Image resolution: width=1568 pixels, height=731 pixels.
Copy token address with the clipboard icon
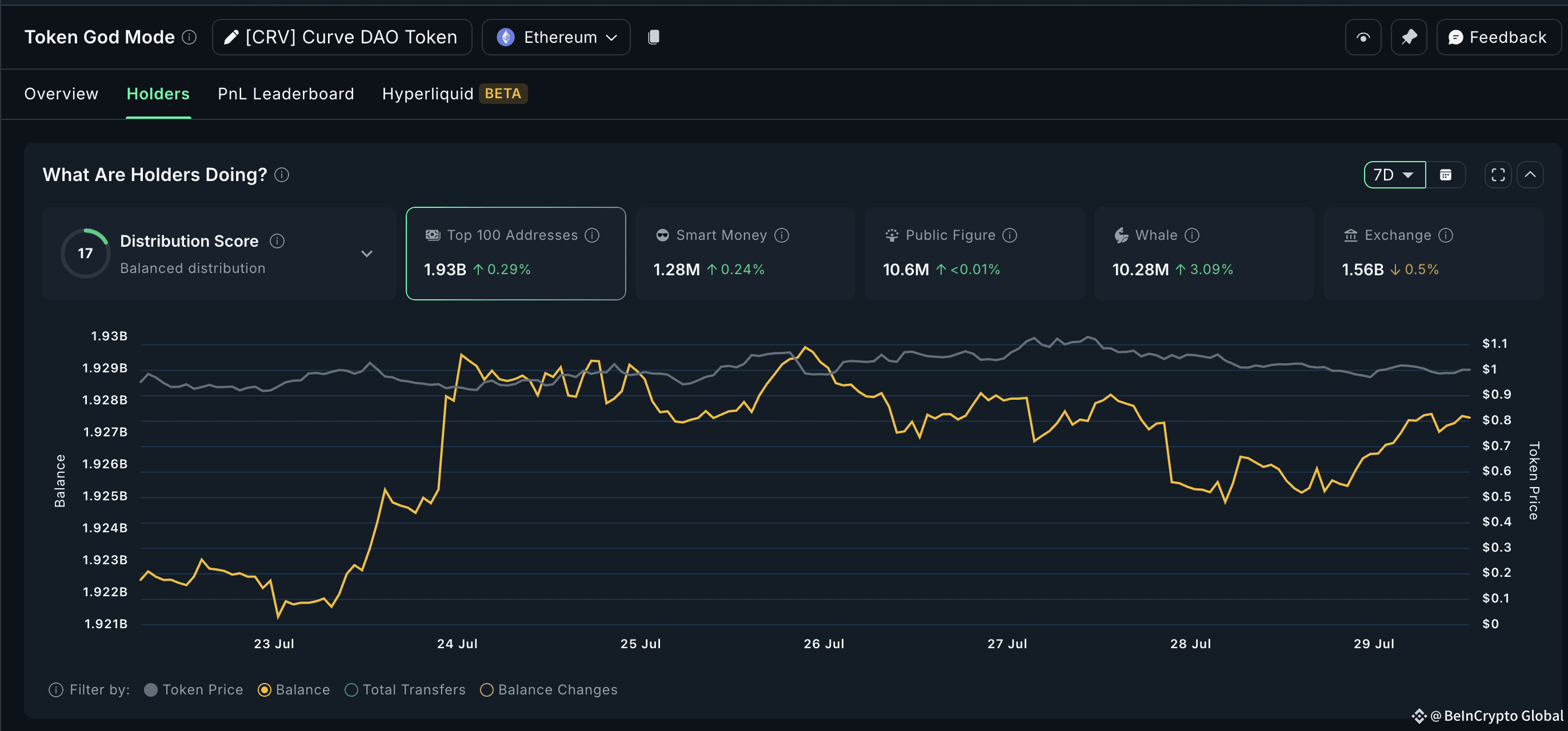pyautogui.click(x=653, y=37)
